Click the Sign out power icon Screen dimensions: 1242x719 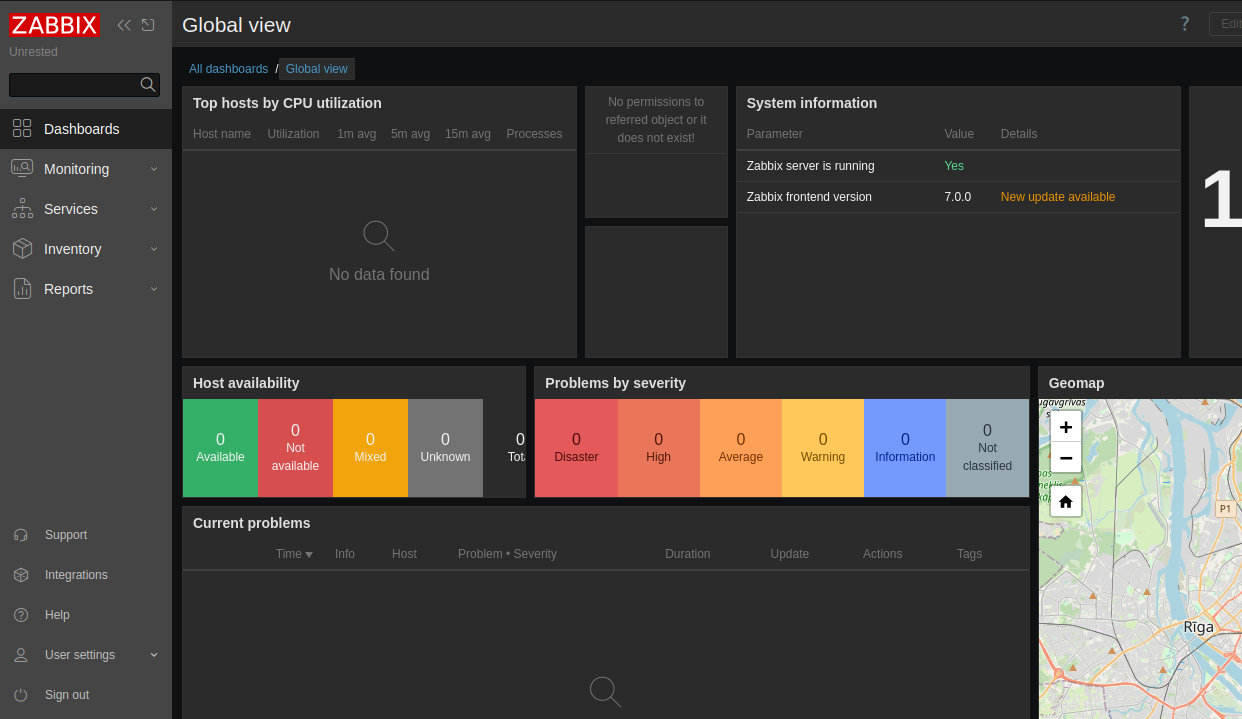pos(21,695)
